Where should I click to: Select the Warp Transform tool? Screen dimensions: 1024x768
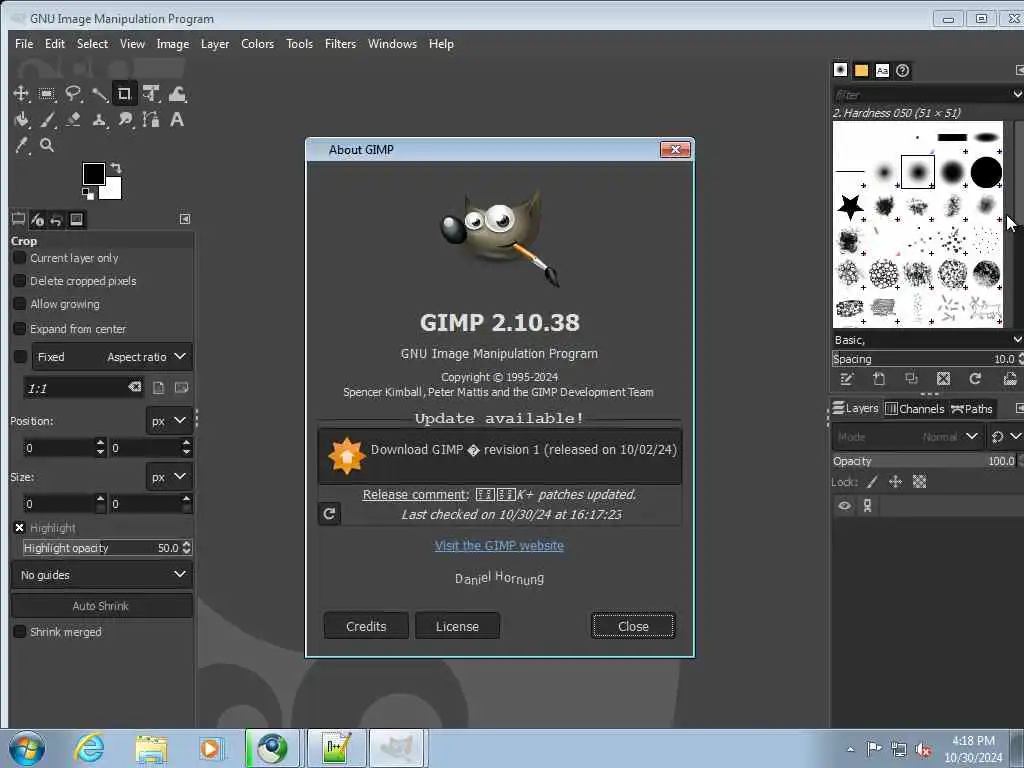177,94
